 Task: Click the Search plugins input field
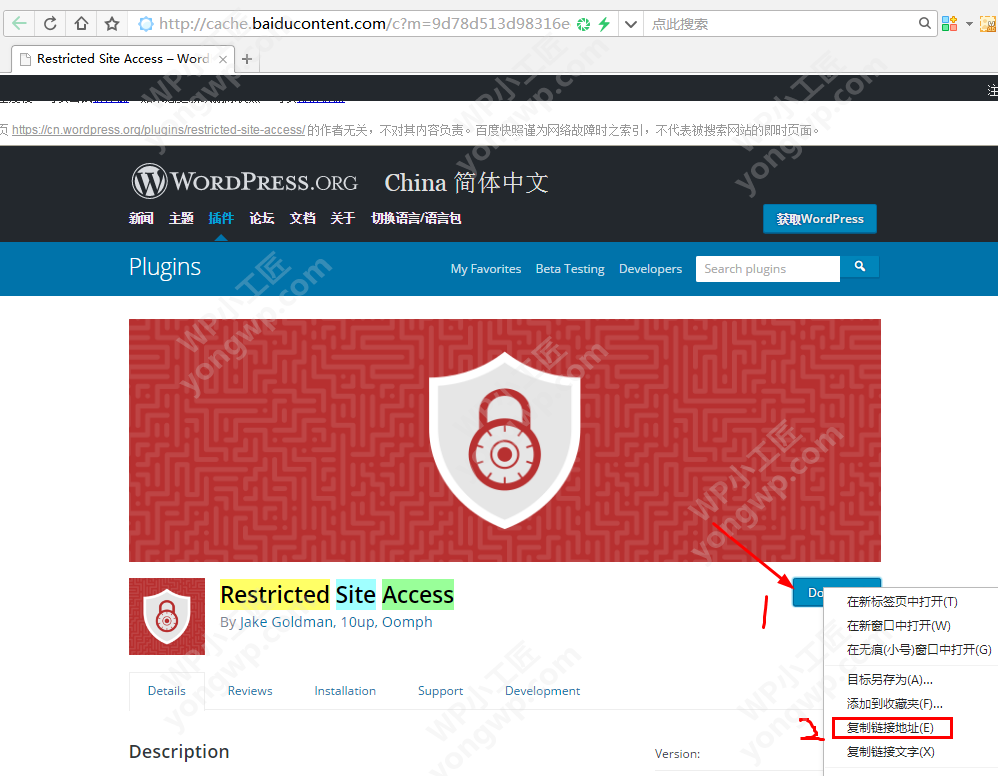768,269
